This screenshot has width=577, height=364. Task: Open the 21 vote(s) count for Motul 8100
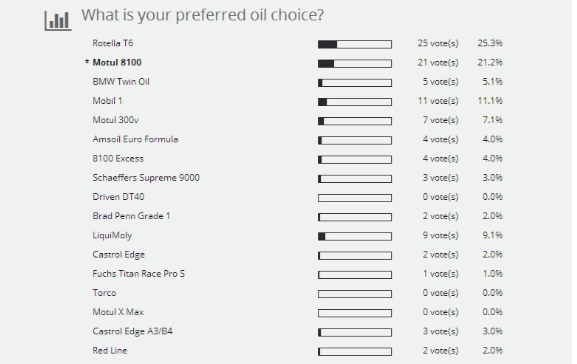tap(438, 62)
